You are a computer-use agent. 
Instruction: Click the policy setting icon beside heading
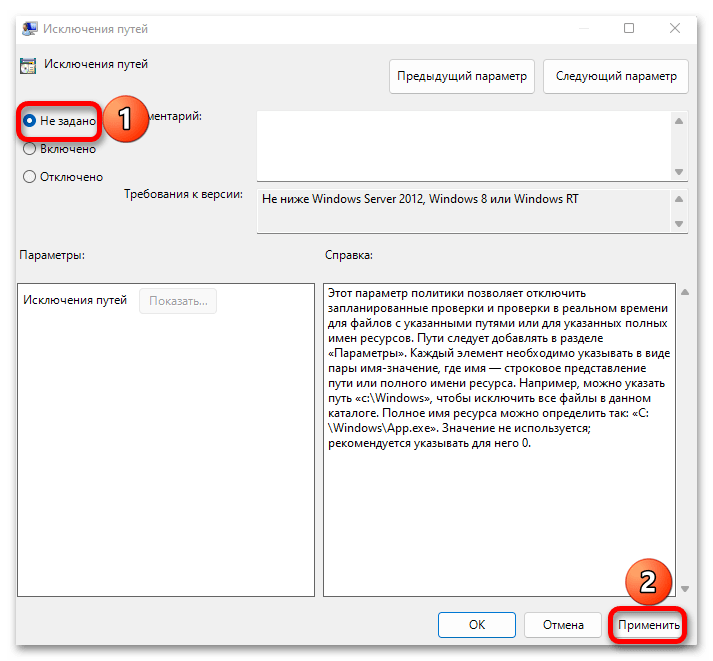(x=28, y=66)
